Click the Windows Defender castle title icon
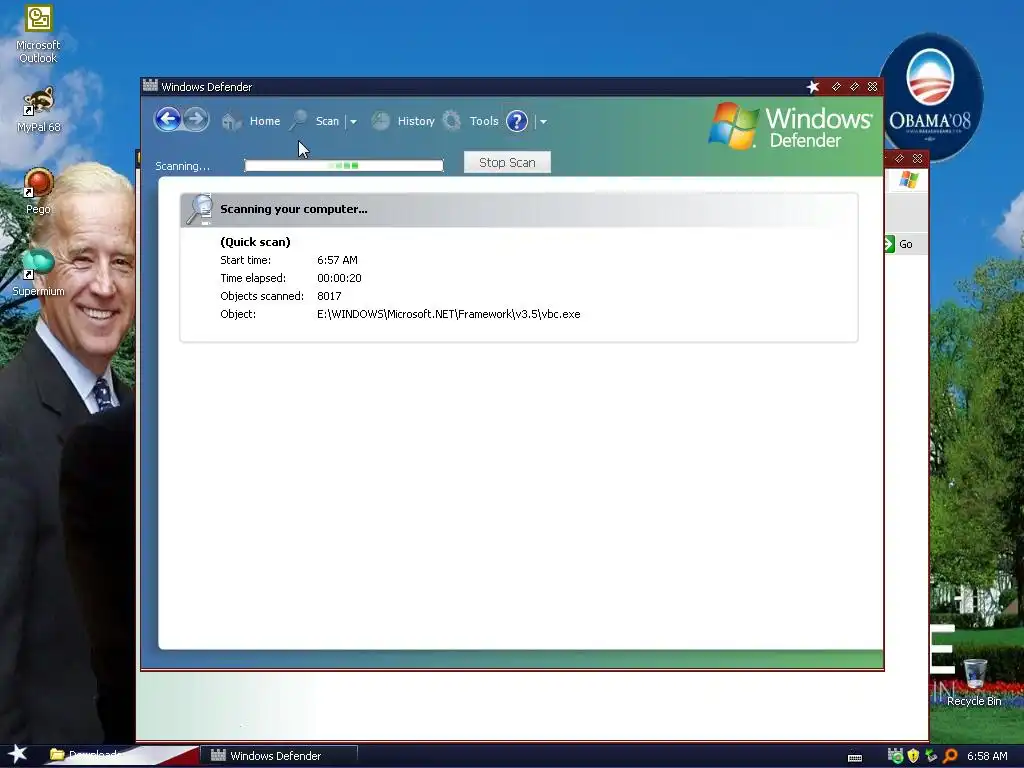1024x768 pixels. pos(150,86)
